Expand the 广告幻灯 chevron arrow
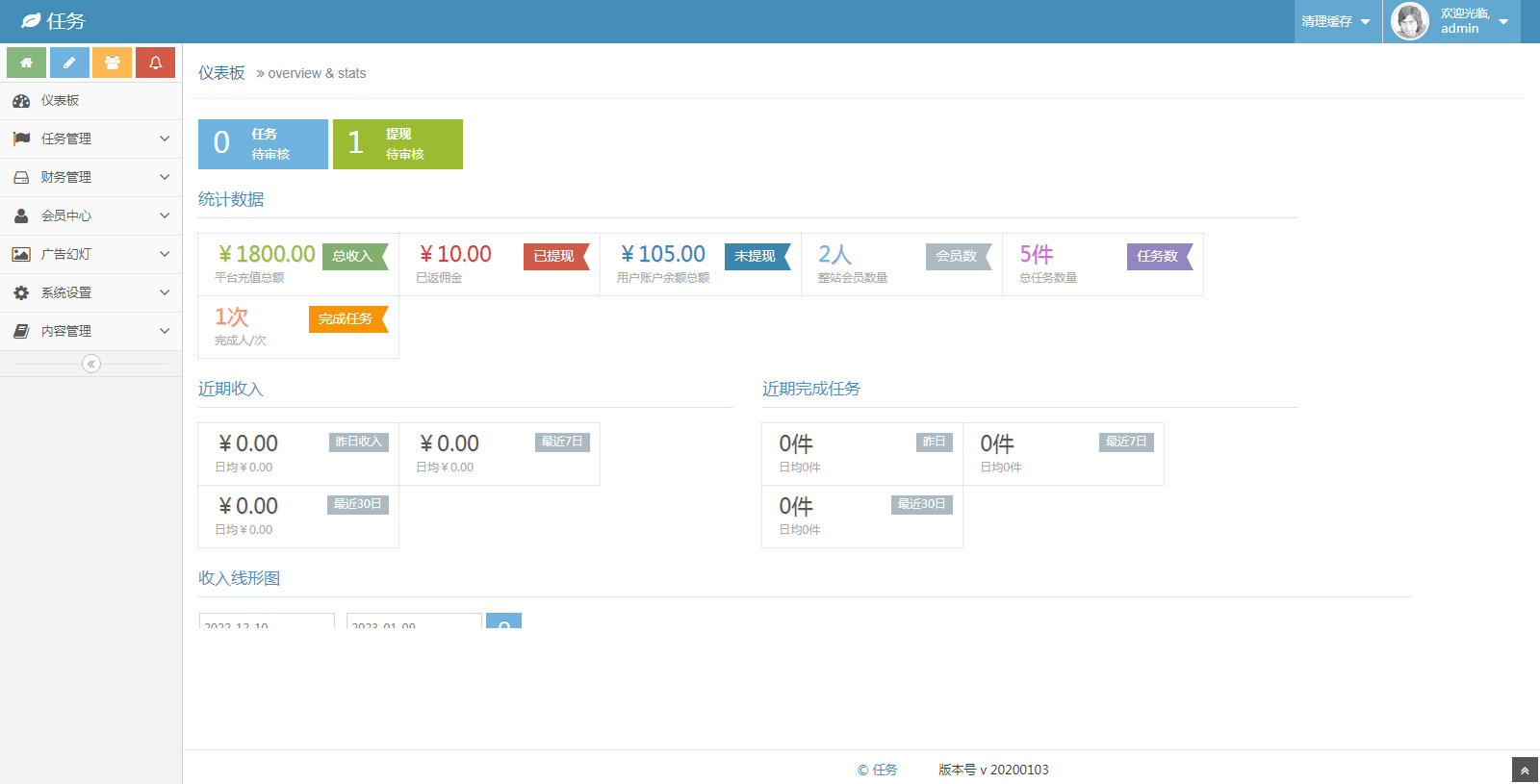Image resolution: width=1540 pixels, height=784 pixels. (165, 254)
